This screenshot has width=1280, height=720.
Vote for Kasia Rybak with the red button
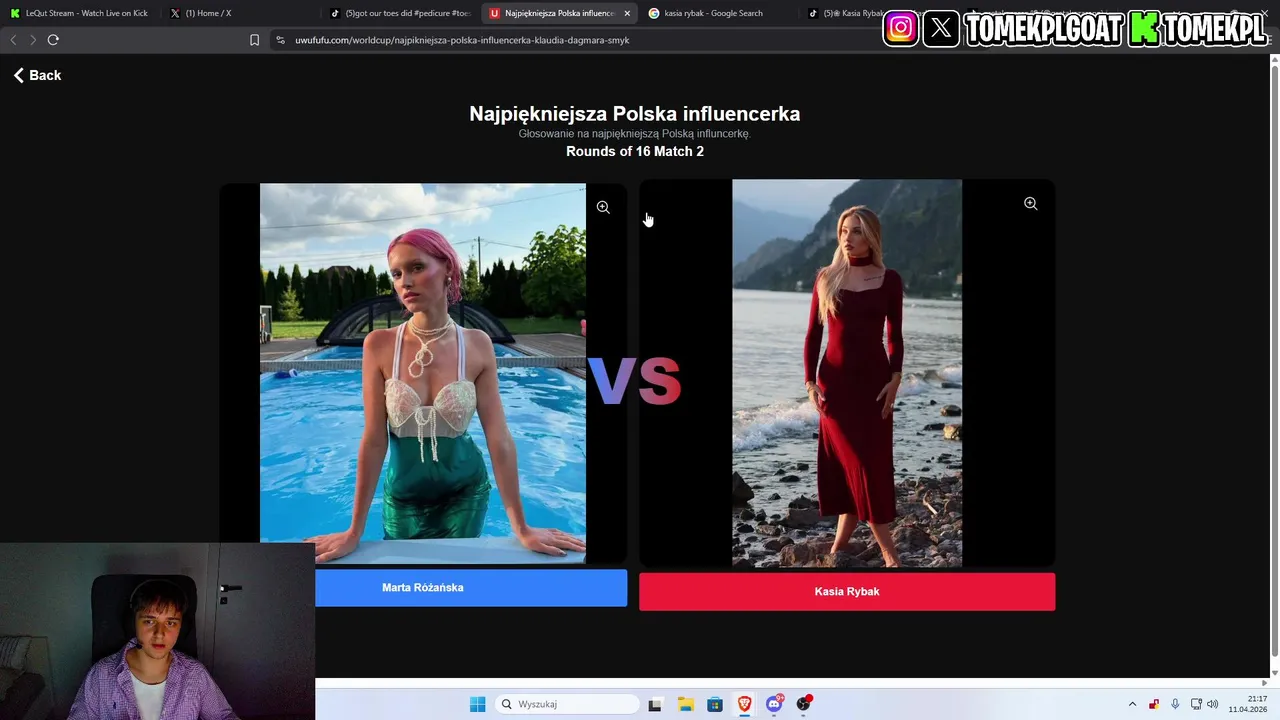(847, 591)
